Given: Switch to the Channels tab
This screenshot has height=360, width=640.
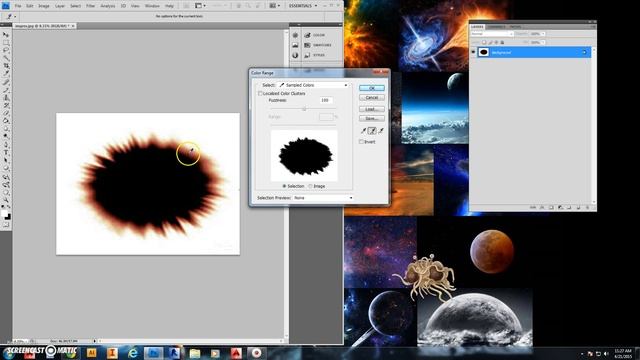Looking at the screenshot, I should click(497, 27).
